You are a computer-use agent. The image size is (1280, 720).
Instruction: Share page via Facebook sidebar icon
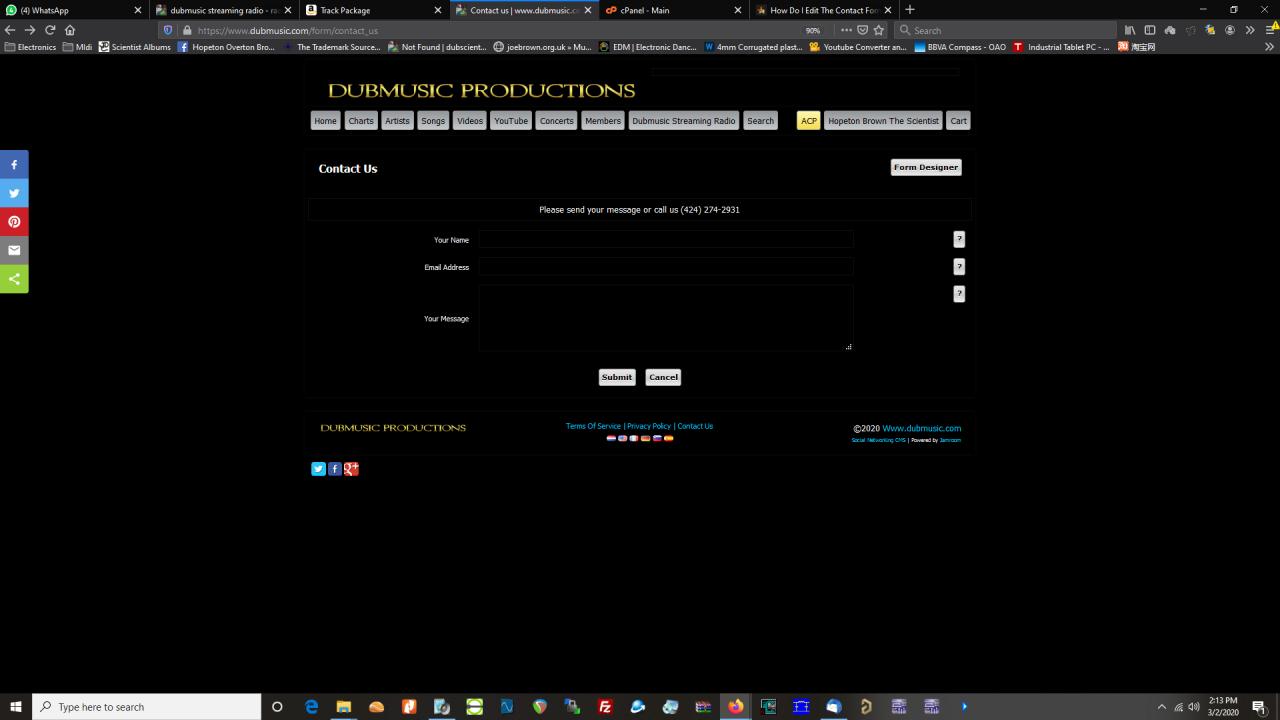coord(14,164)
